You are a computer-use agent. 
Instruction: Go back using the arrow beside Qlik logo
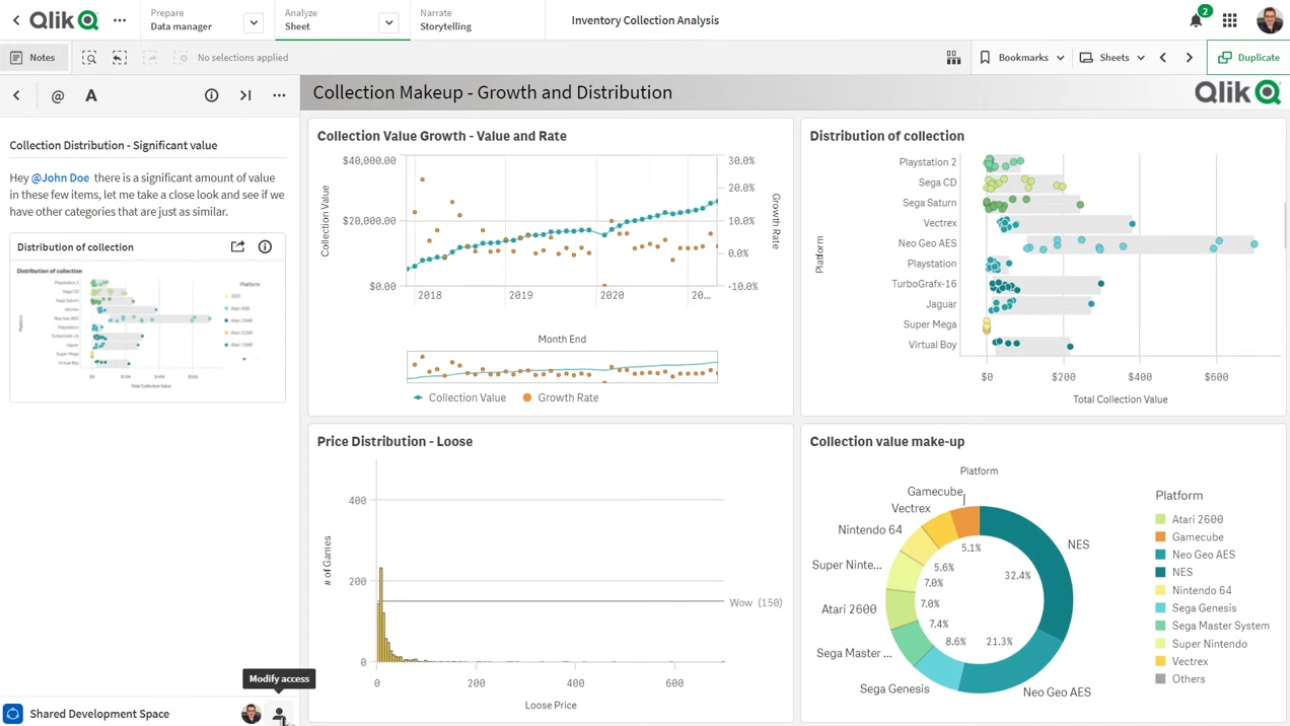click(16, 20)
